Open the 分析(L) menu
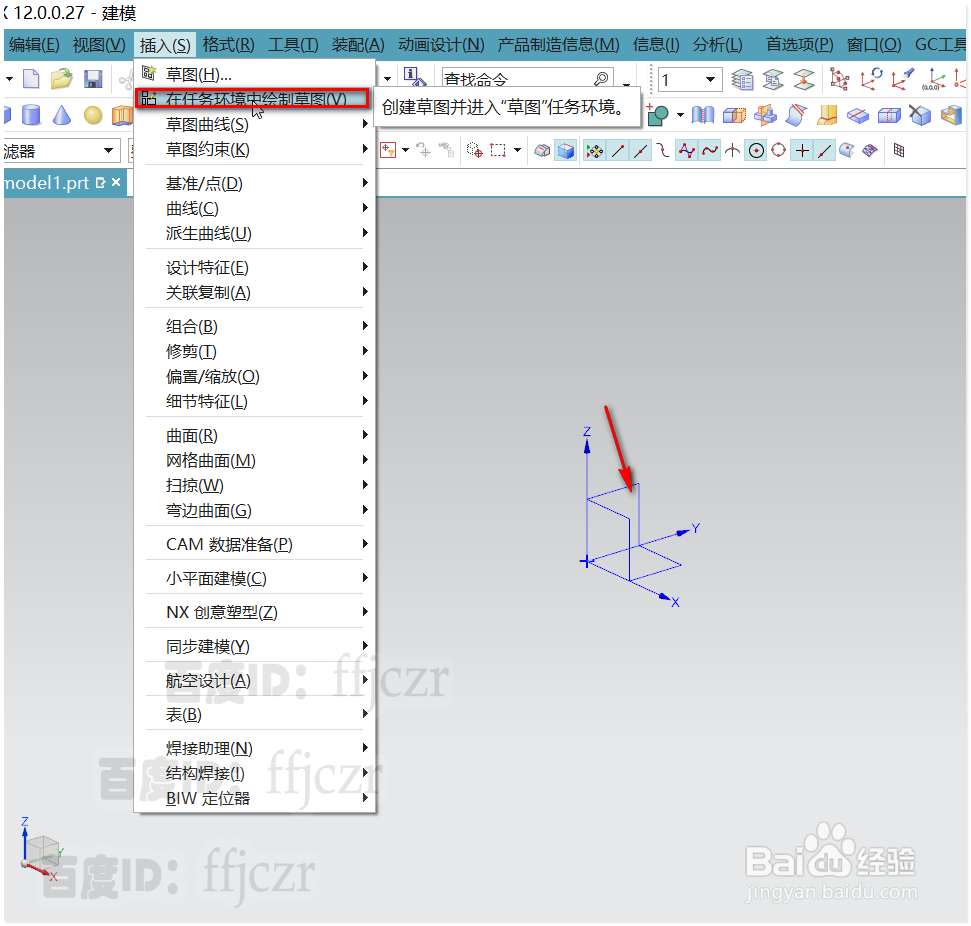This screenshot has height=926, width=971. [717, 45]
